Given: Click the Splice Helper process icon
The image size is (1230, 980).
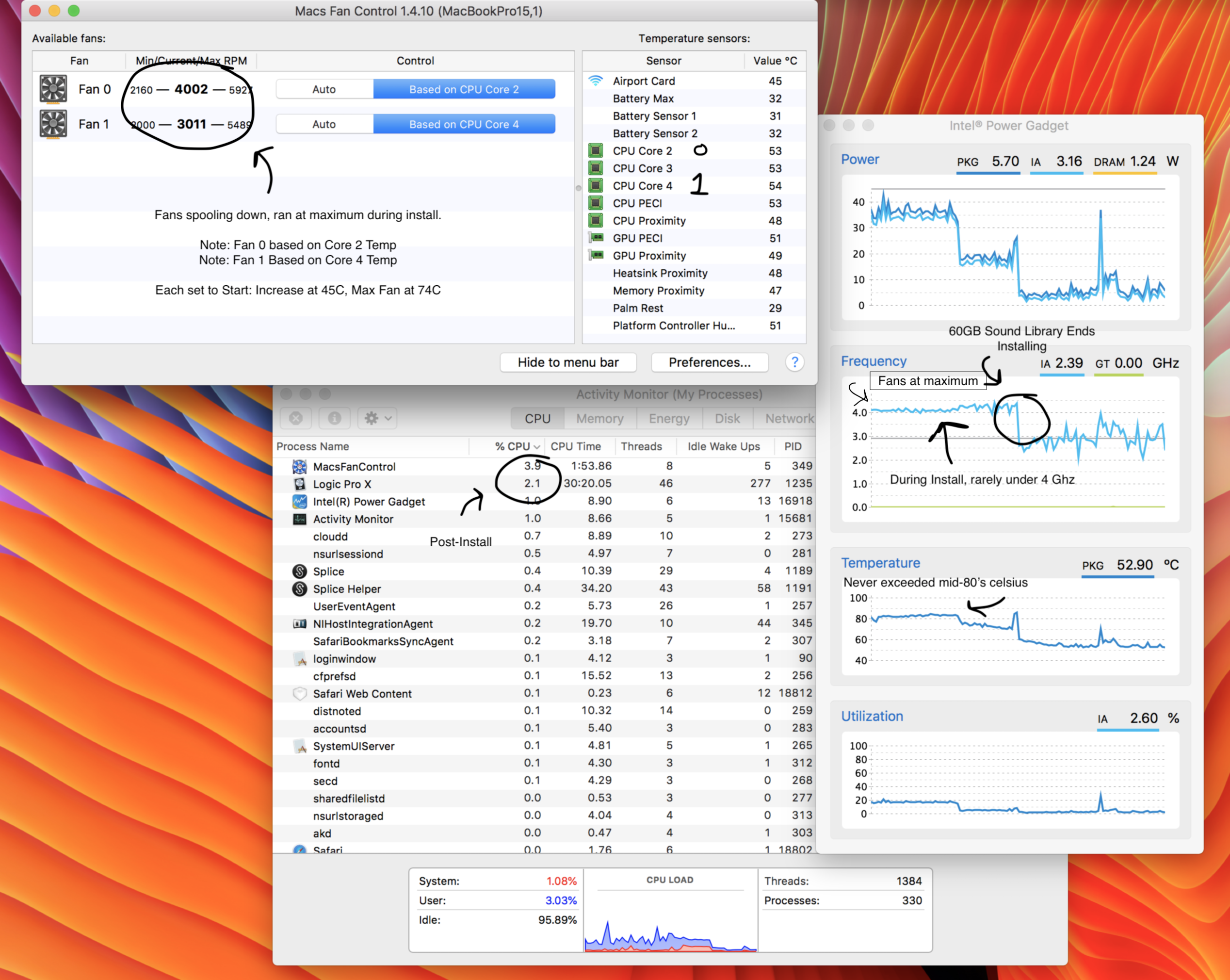Looking at the screenshot, I should [300, 589].
